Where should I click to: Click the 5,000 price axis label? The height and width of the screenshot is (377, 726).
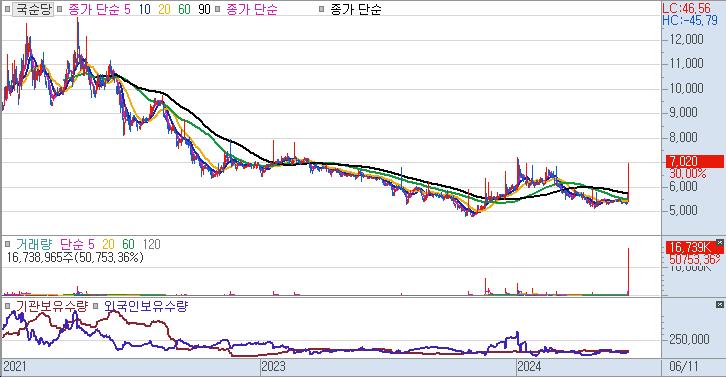(x=683, y=211)
